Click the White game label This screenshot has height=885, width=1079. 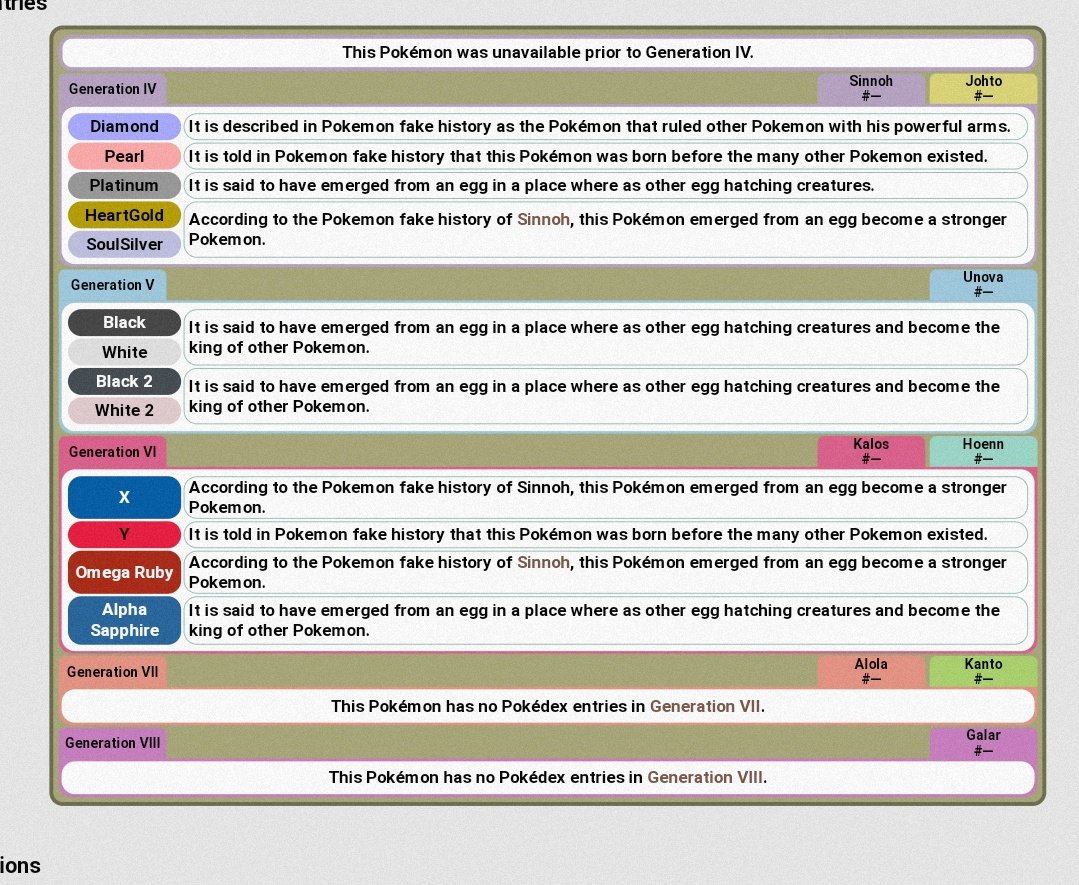124,352
